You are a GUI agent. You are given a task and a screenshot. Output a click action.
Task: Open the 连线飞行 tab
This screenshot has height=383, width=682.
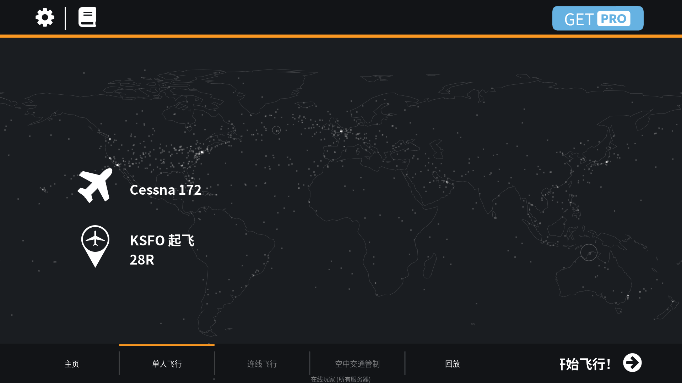(x=262, y=364)
